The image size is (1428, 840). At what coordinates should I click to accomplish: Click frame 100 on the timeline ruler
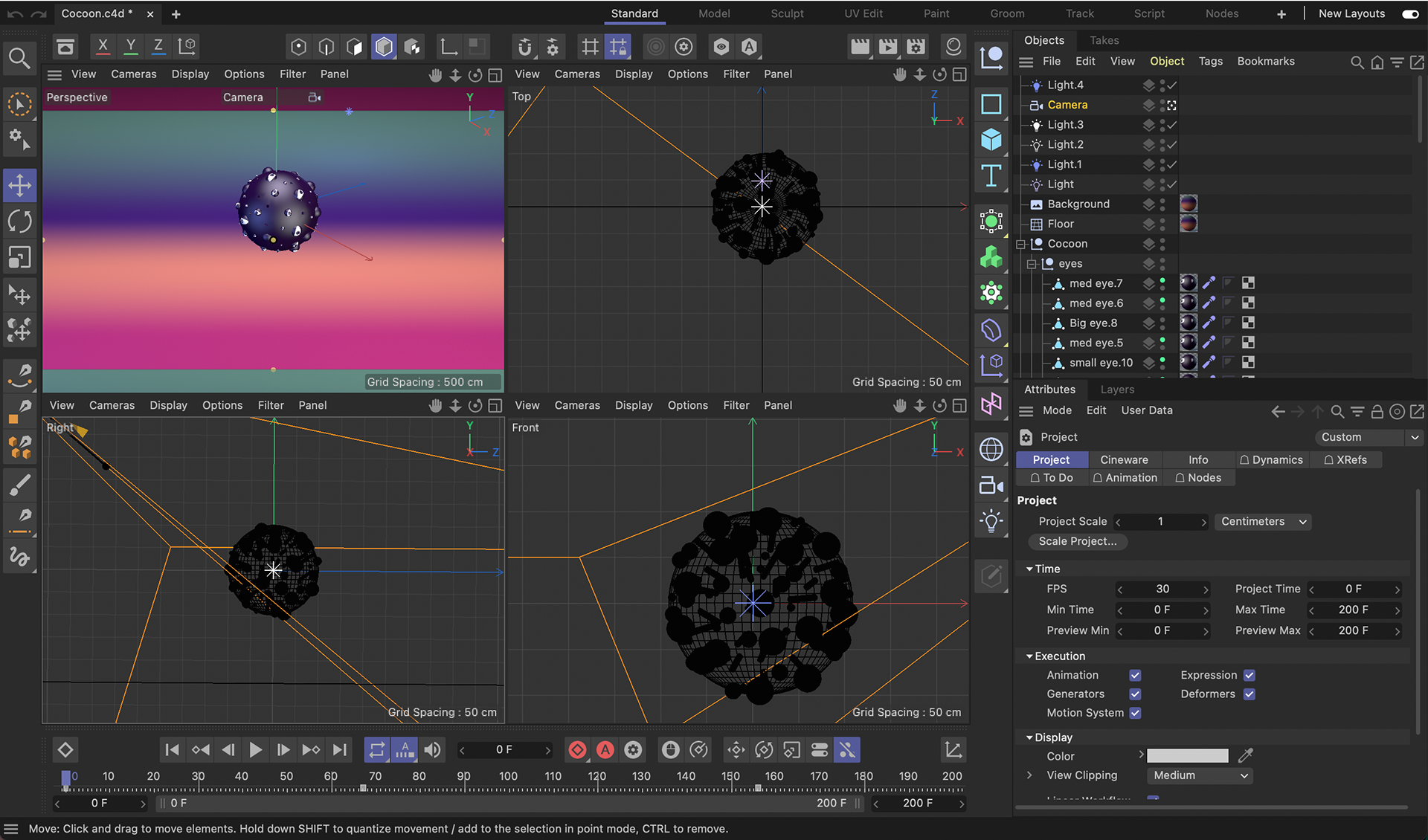(508, 777)
